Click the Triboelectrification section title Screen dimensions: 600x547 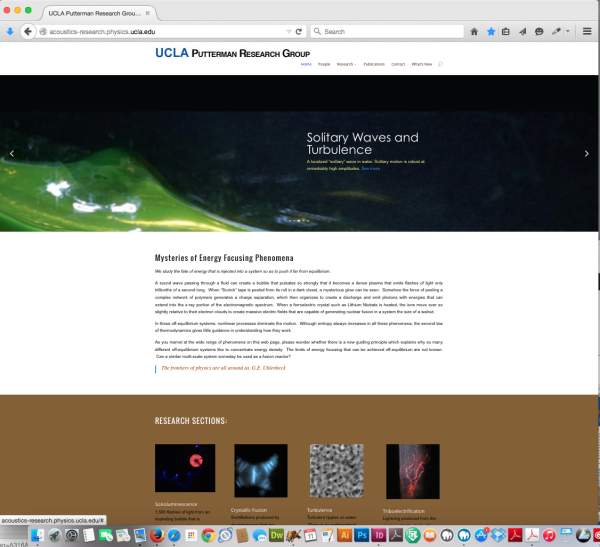(x=403, y=511)
